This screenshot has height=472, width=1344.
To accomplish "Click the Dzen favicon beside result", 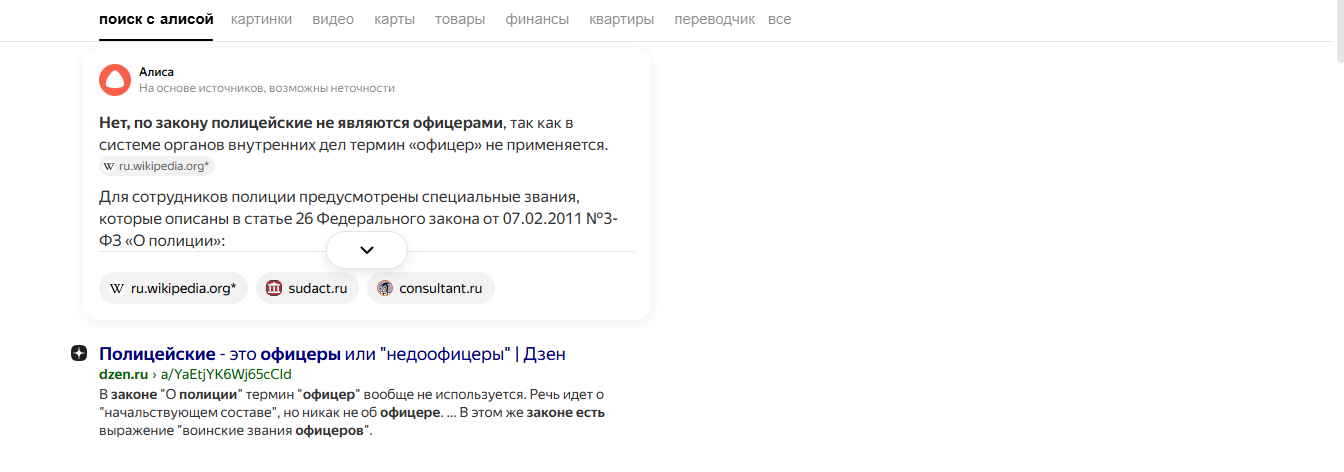I will pos(79,354).
